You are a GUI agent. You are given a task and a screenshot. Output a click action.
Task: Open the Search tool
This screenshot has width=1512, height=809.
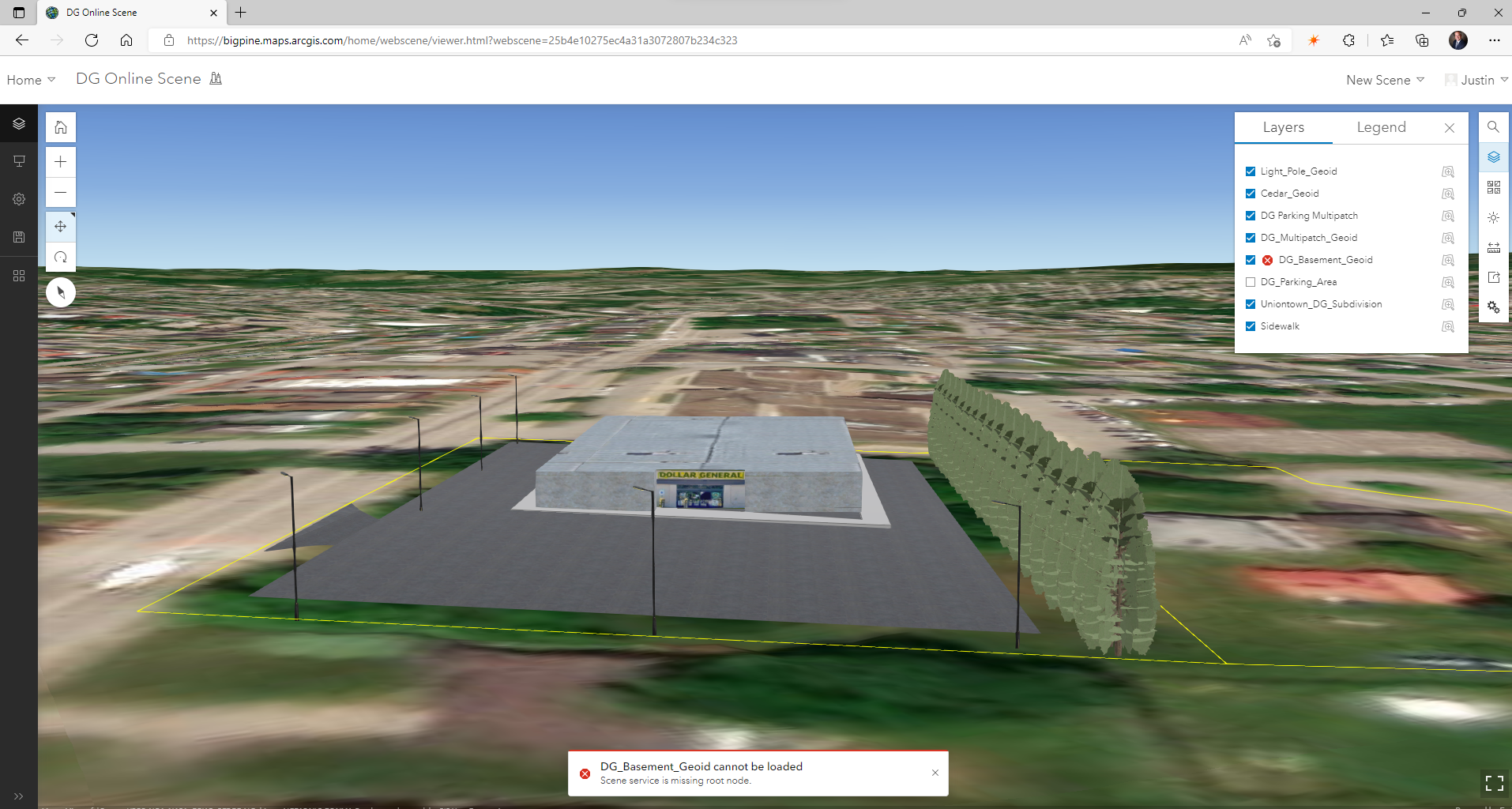[1493, 126]
